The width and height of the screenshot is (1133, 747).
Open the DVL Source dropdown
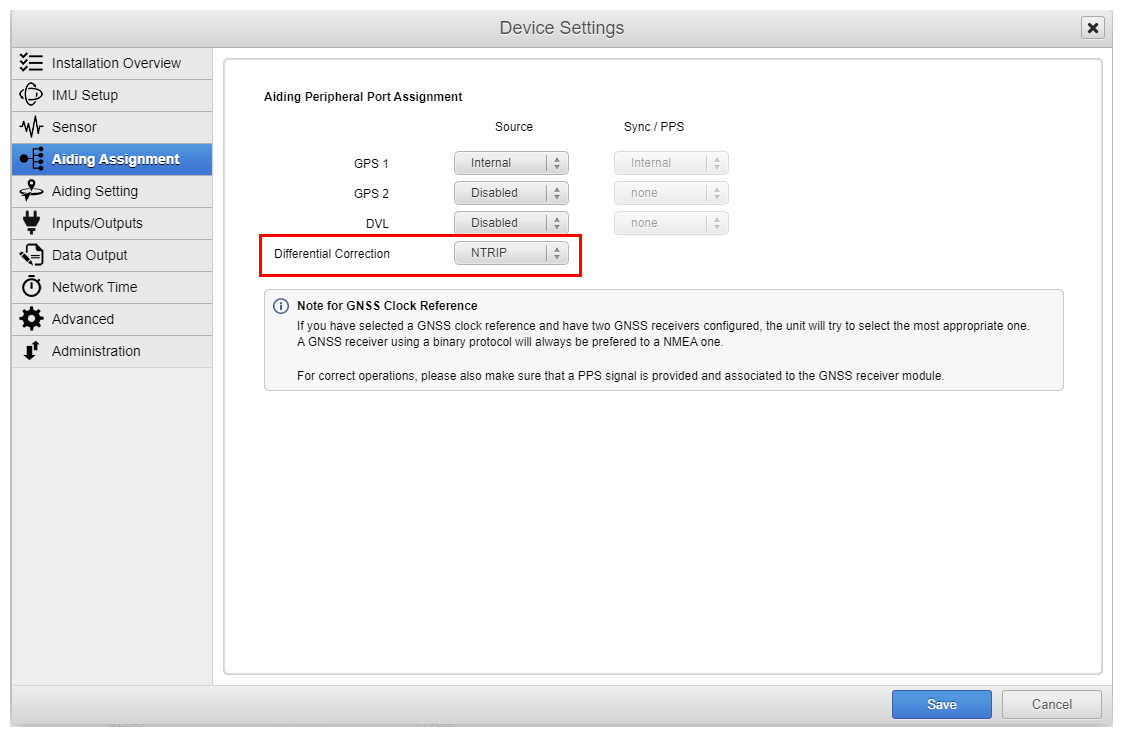[x=511, y=222]
